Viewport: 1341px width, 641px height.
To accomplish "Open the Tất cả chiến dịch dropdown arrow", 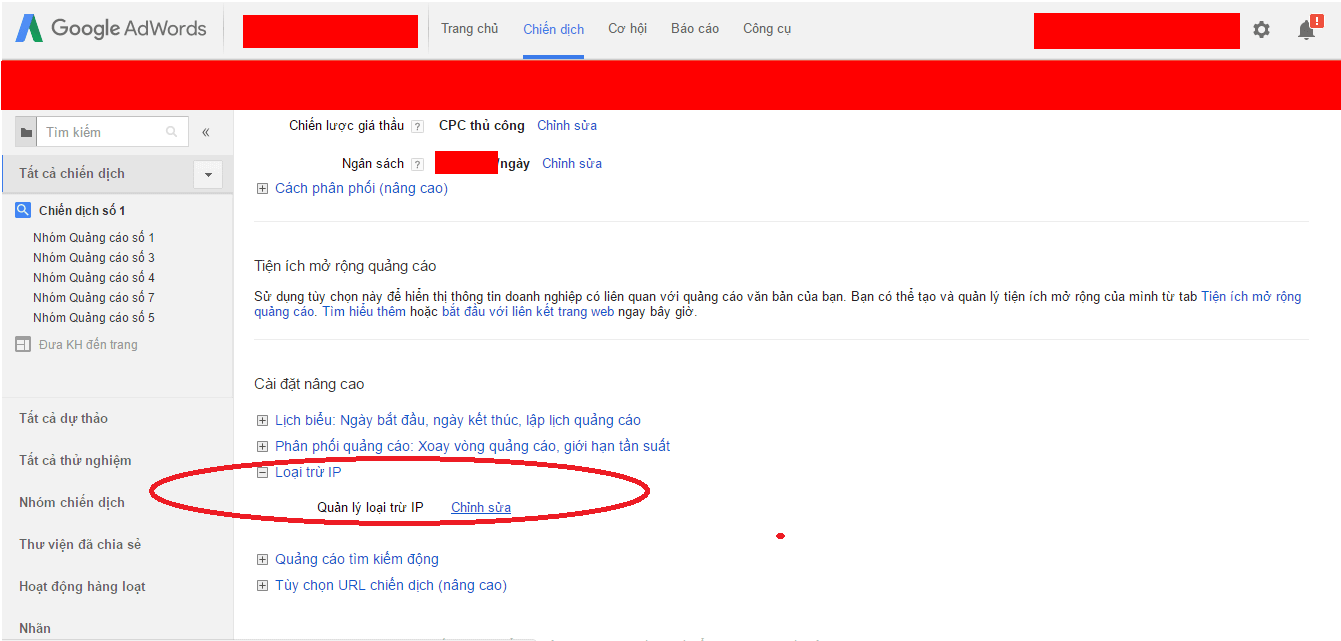I will 208,174.
